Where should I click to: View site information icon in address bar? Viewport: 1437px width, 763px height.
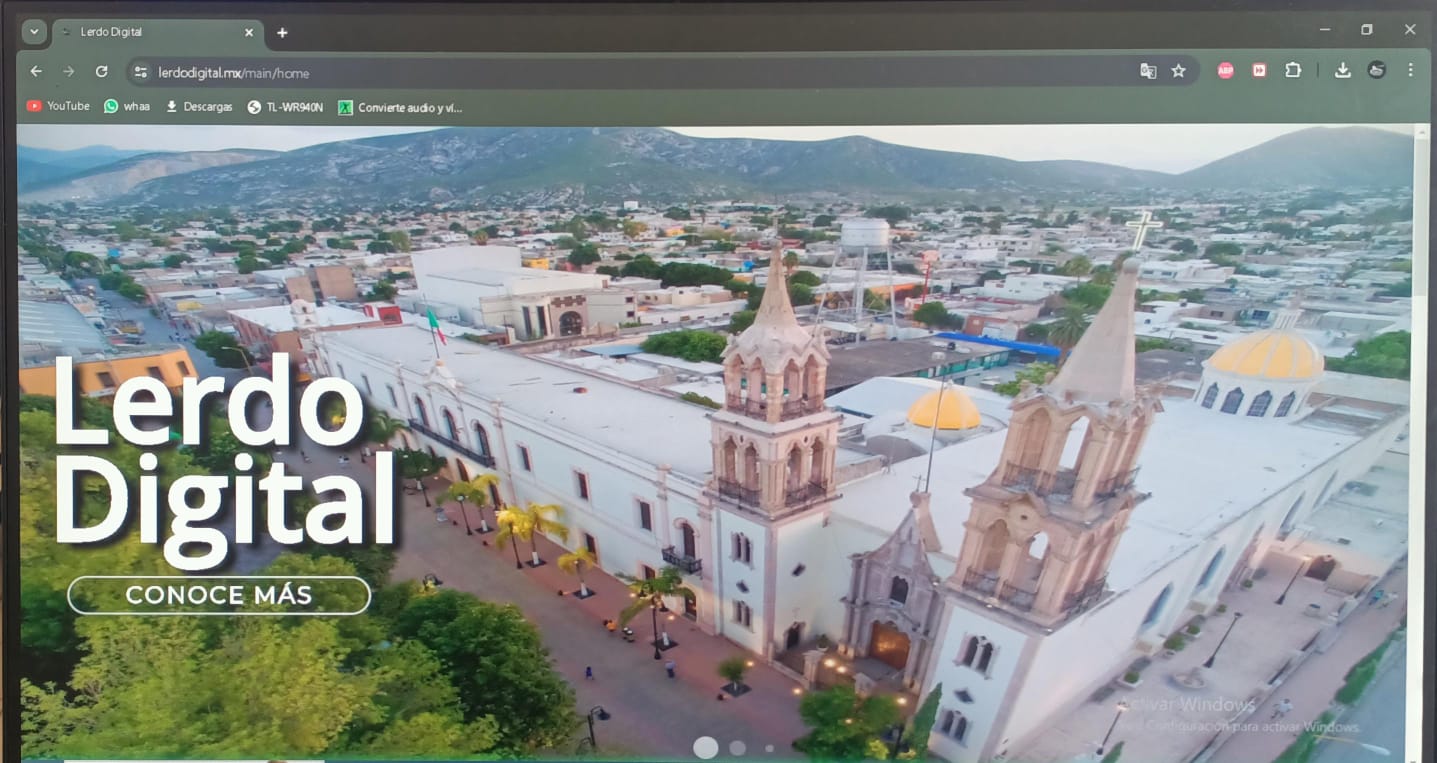[x=141, y=72]
